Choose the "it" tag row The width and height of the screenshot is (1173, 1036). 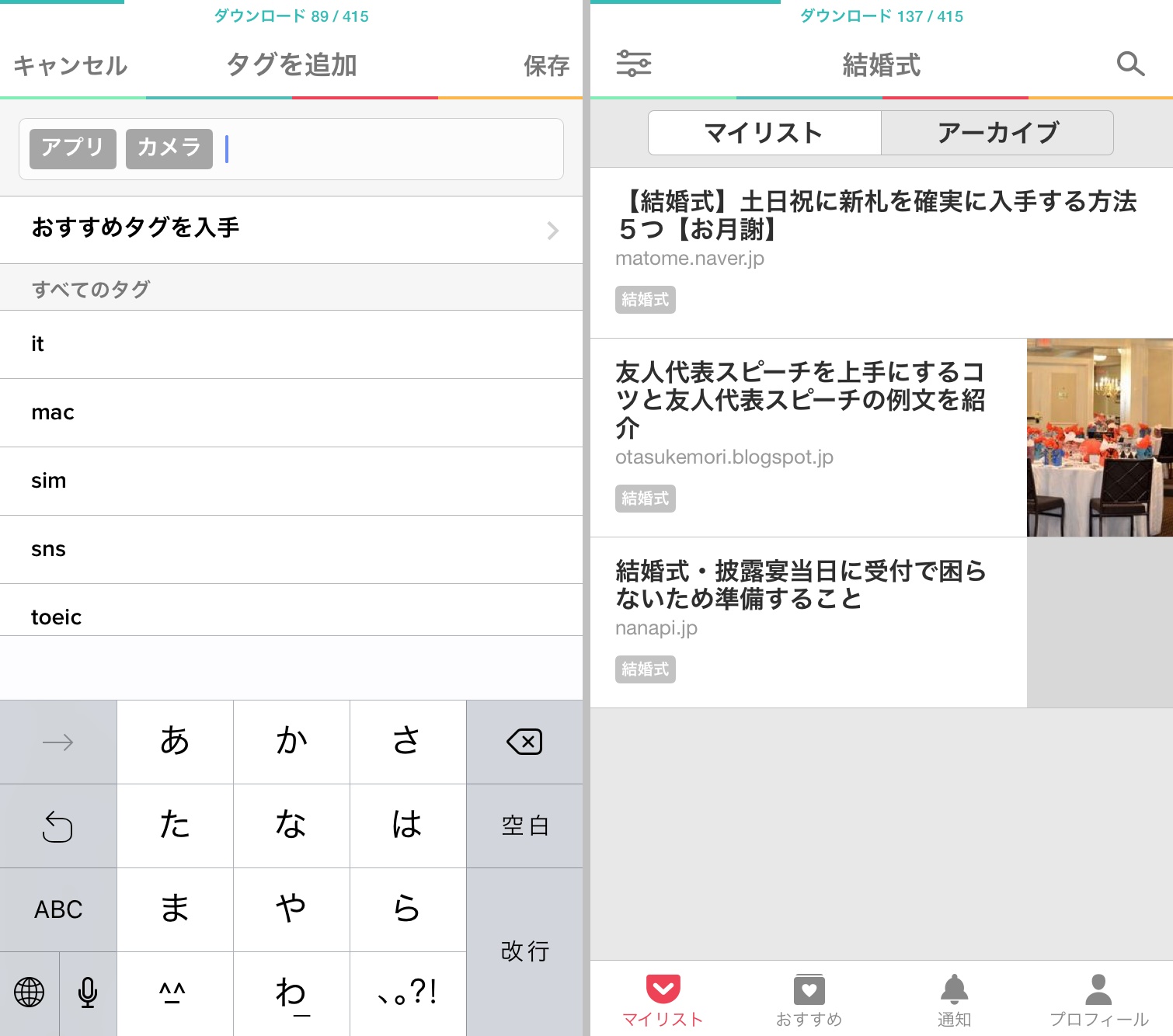click(x=291, y=344)
